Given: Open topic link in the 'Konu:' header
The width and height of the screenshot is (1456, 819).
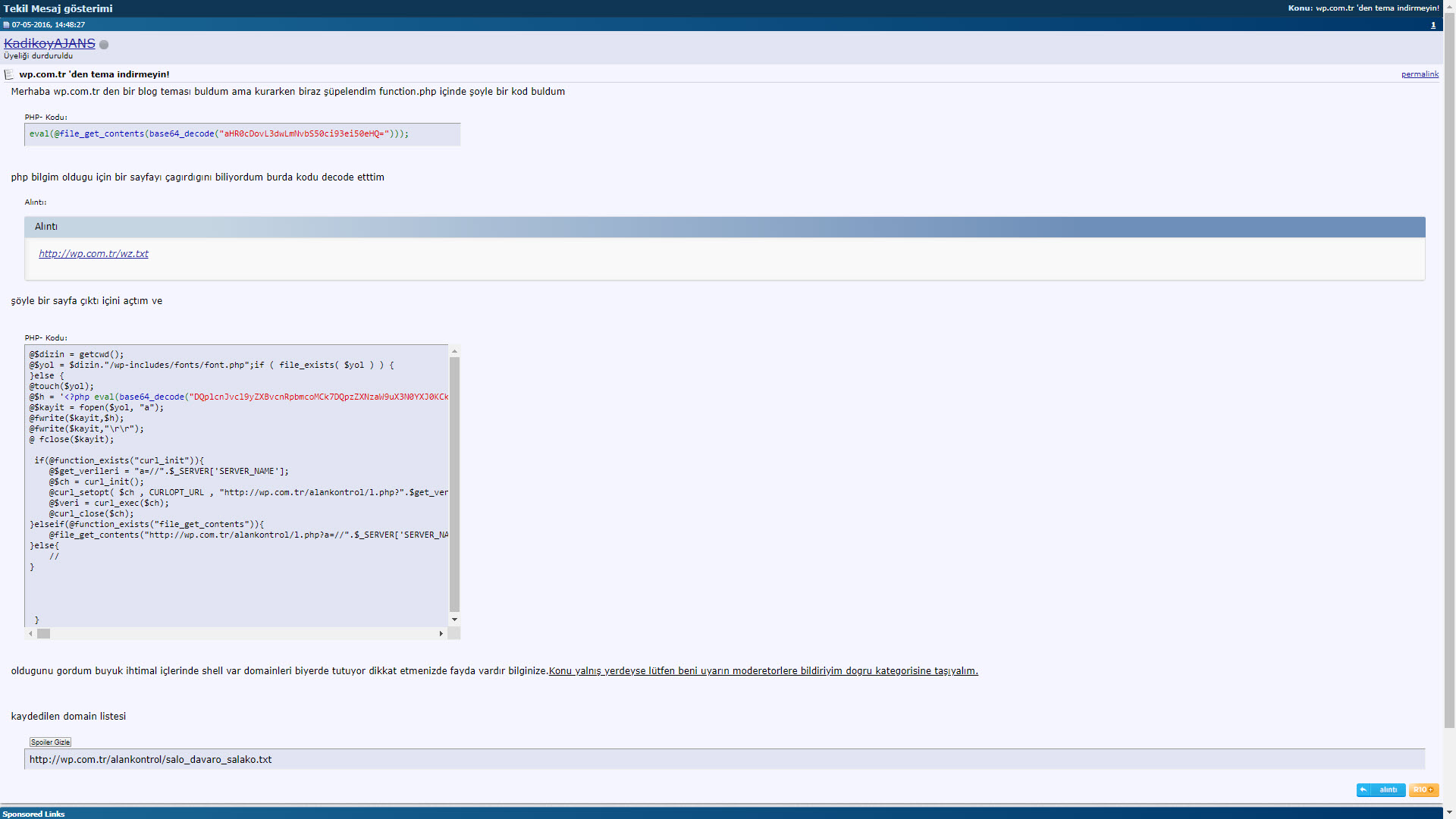Looking at the screenshot, I should click(1377, 8).
